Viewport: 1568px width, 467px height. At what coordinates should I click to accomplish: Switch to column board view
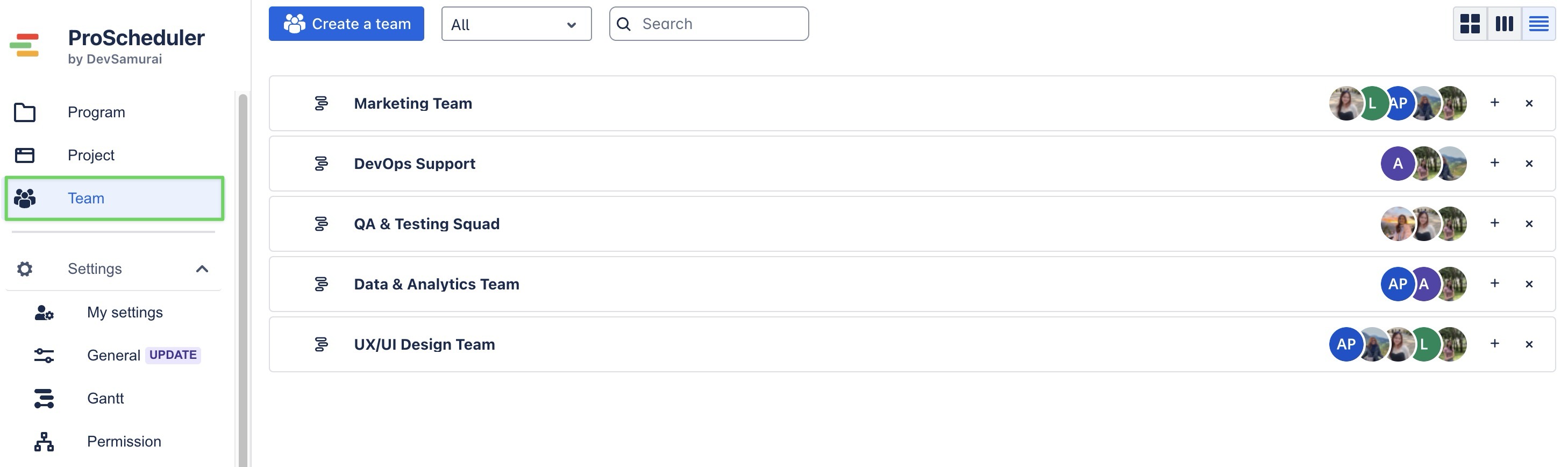(x=1504, y=24)
